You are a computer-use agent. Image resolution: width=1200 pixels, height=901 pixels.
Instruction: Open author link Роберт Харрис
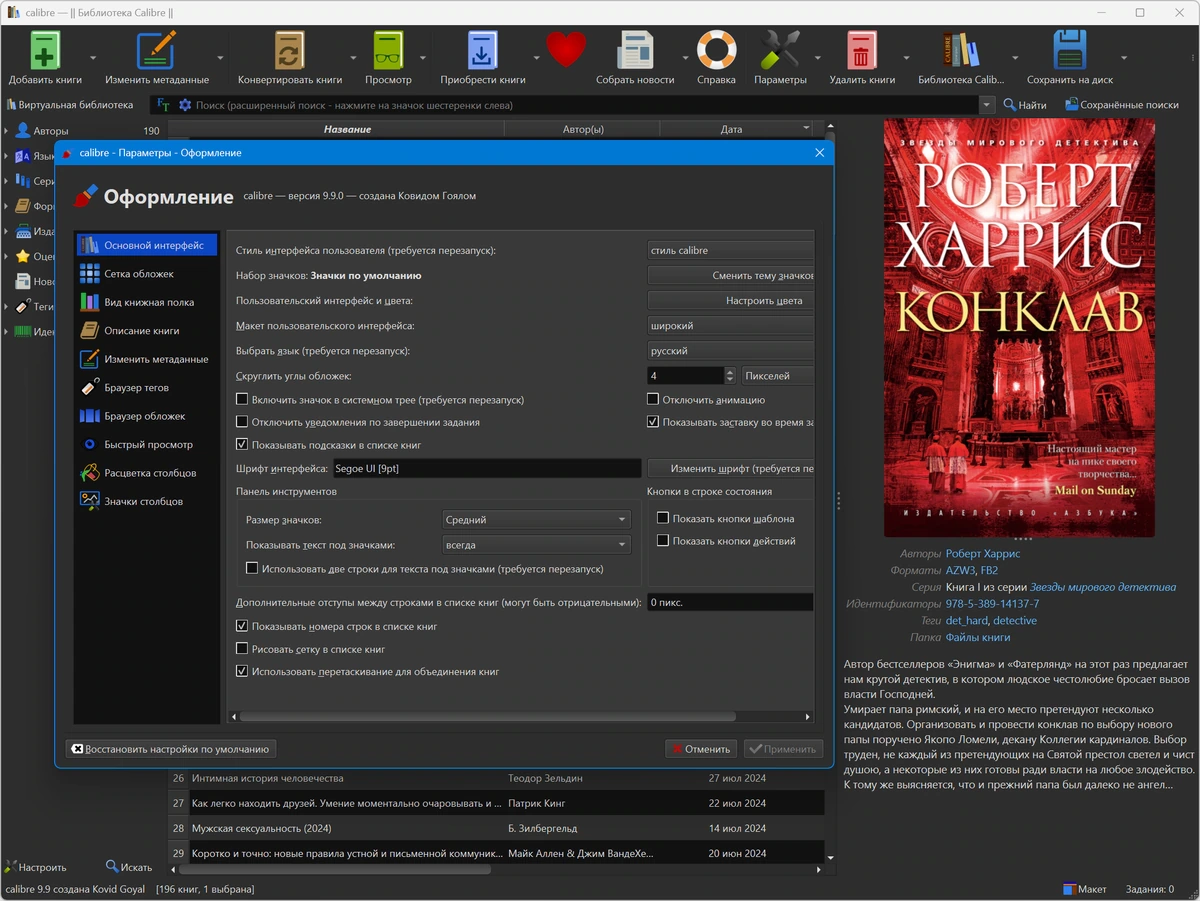983,553
